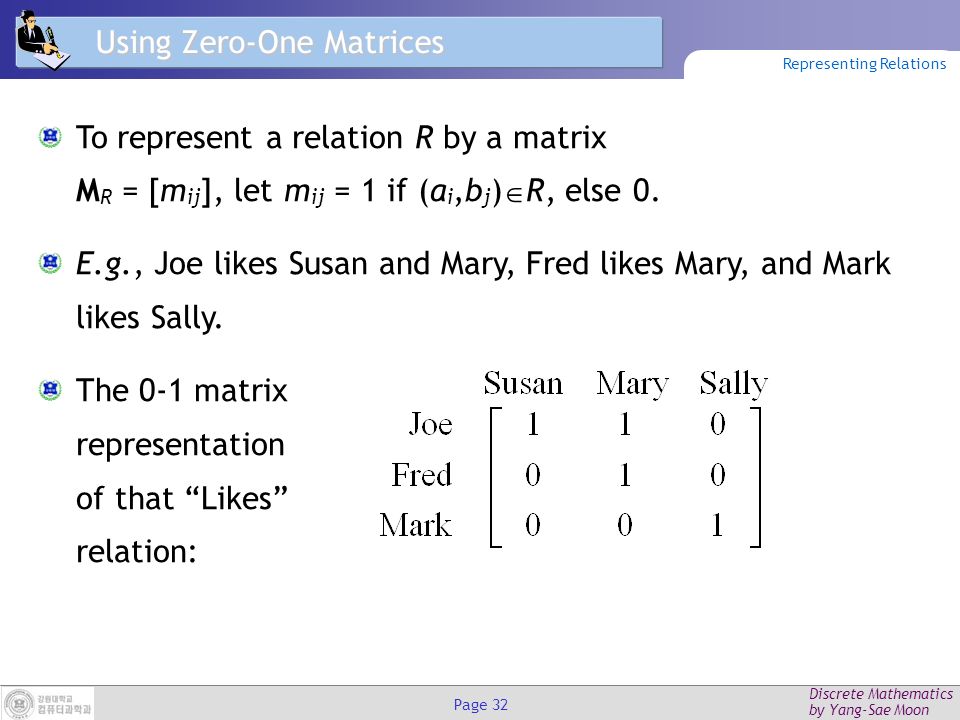Click the Mark–Mary matrix entry 0
This screenshot has width=960, height=720.
624,525
